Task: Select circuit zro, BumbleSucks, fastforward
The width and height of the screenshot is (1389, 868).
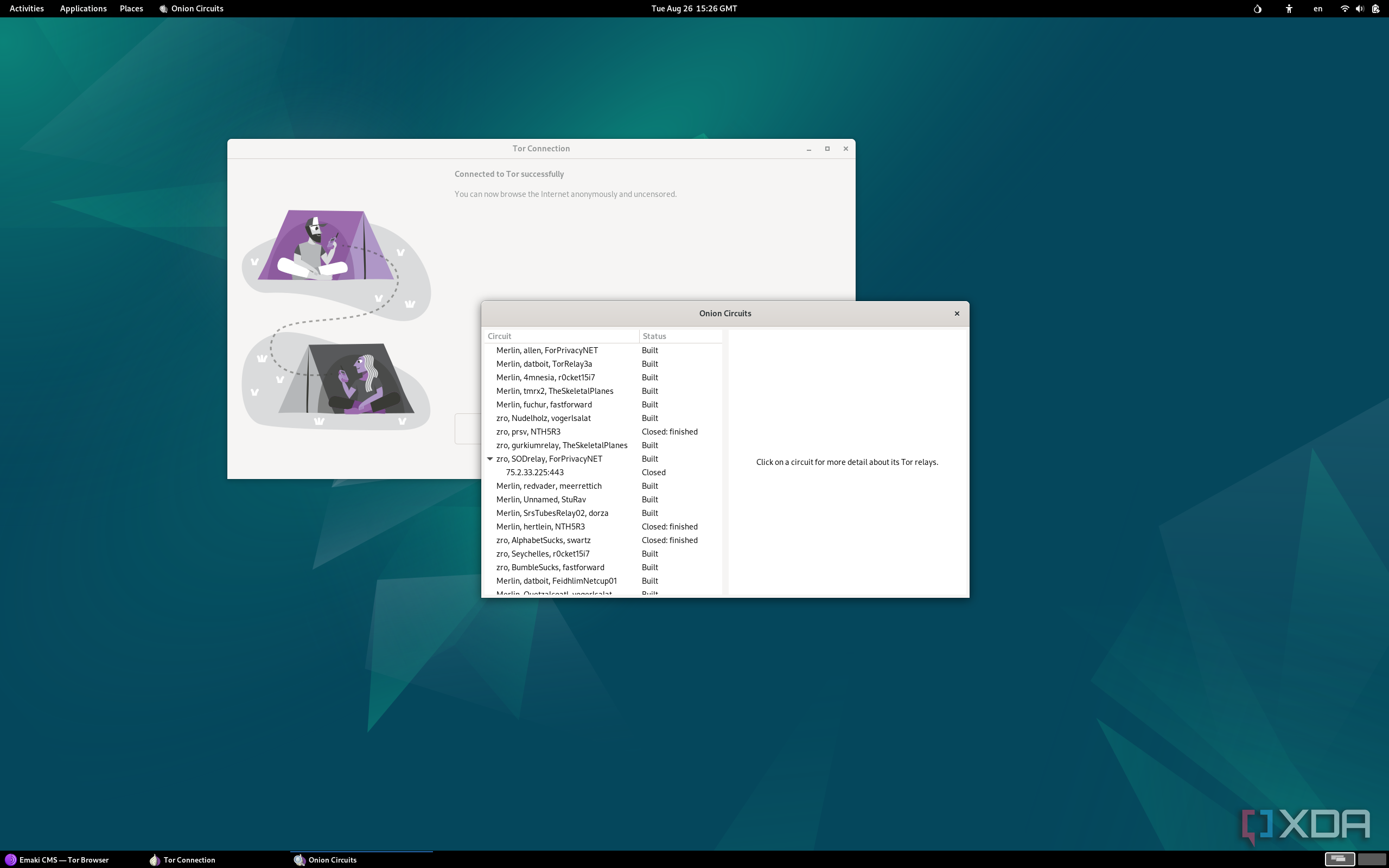Action: coord(603,568)
